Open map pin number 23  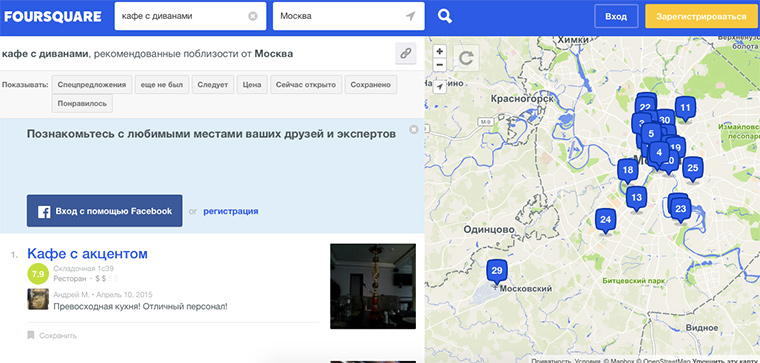coord(681,210)
